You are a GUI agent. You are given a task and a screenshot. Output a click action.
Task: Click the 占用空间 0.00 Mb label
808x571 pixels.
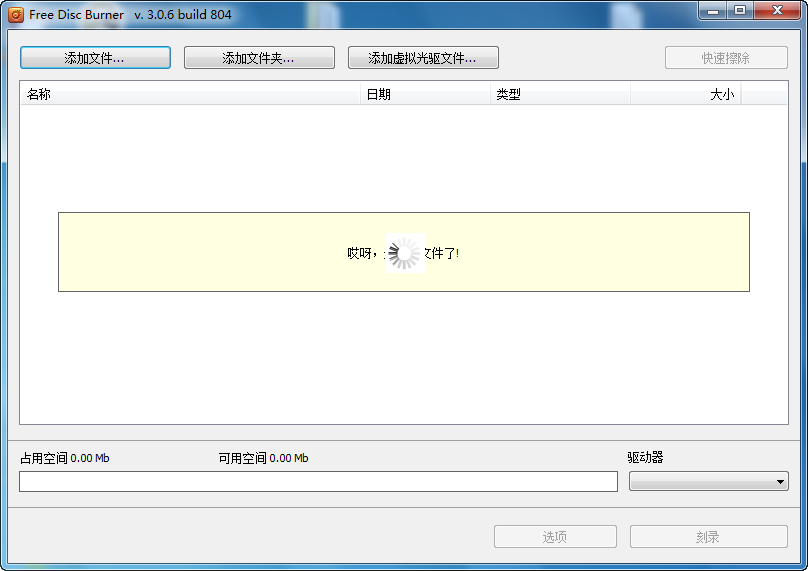64,458
